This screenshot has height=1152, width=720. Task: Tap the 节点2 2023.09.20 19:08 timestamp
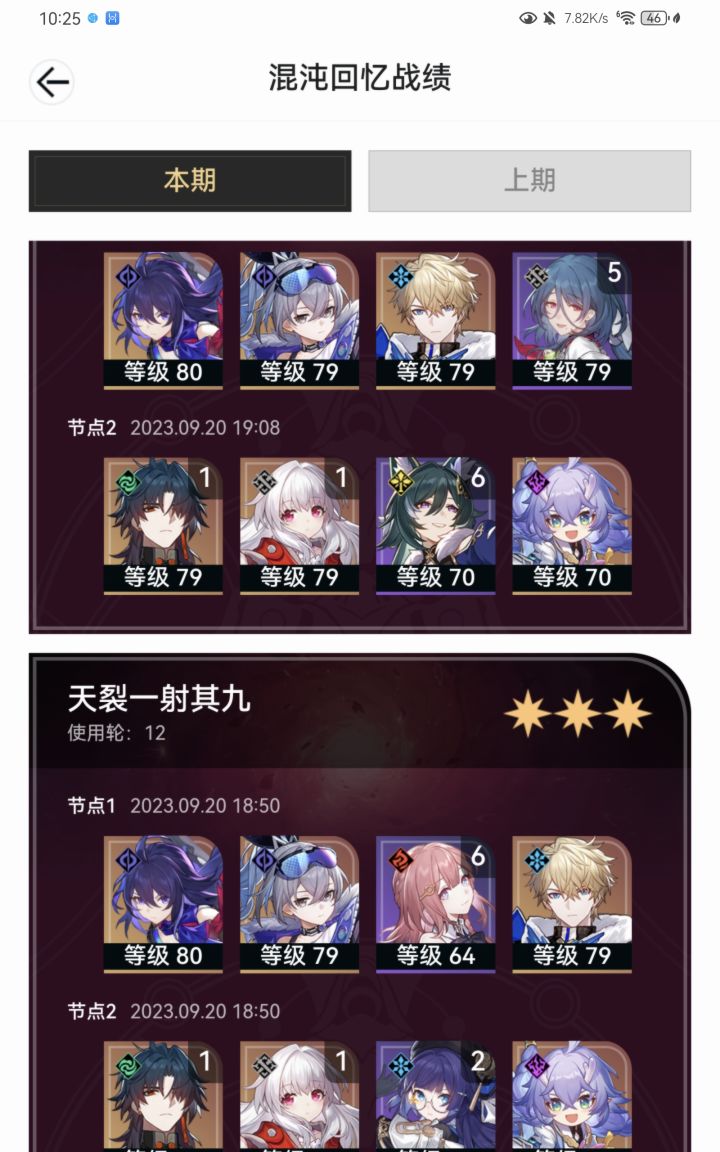173,428
